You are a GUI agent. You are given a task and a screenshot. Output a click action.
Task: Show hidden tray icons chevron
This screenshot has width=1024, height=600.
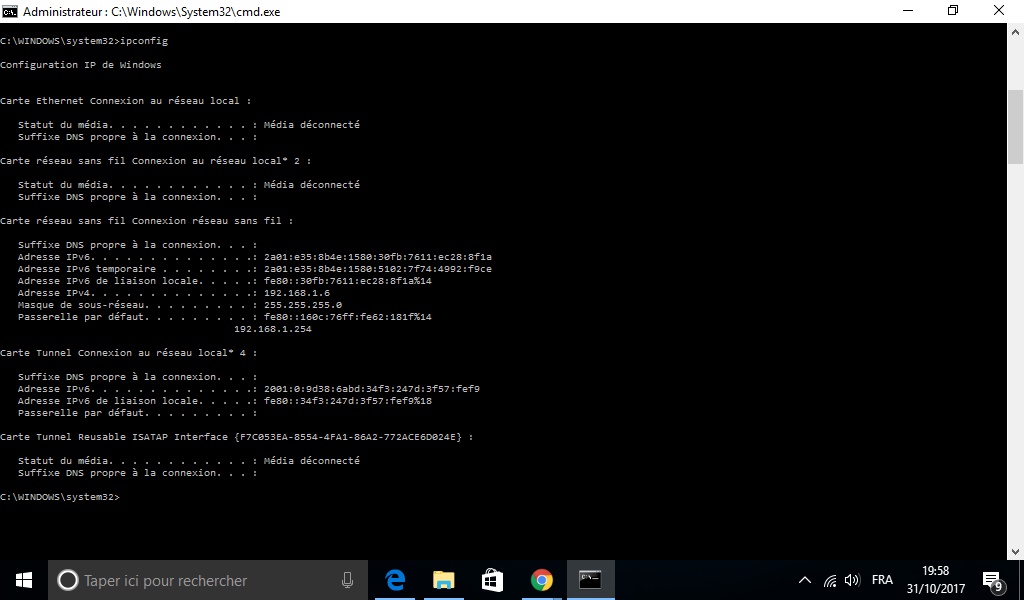805,580
